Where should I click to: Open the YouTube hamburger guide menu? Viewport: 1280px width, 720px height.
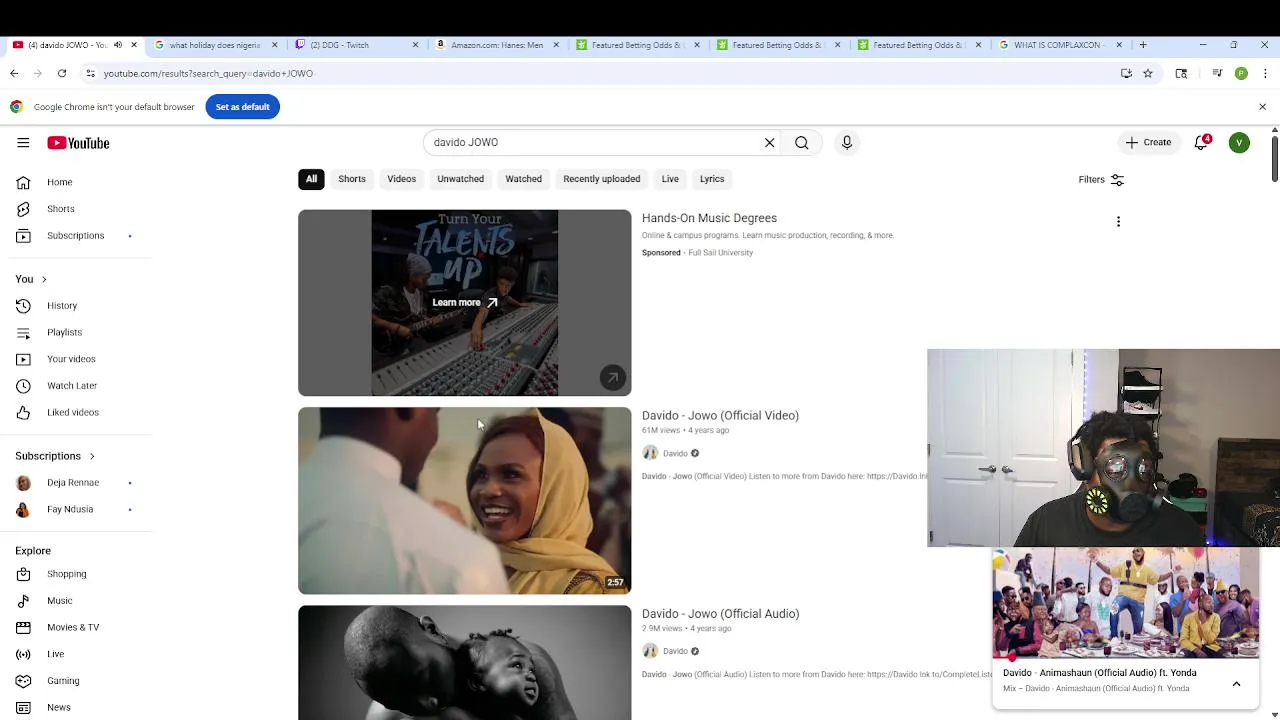pos(23,143)
